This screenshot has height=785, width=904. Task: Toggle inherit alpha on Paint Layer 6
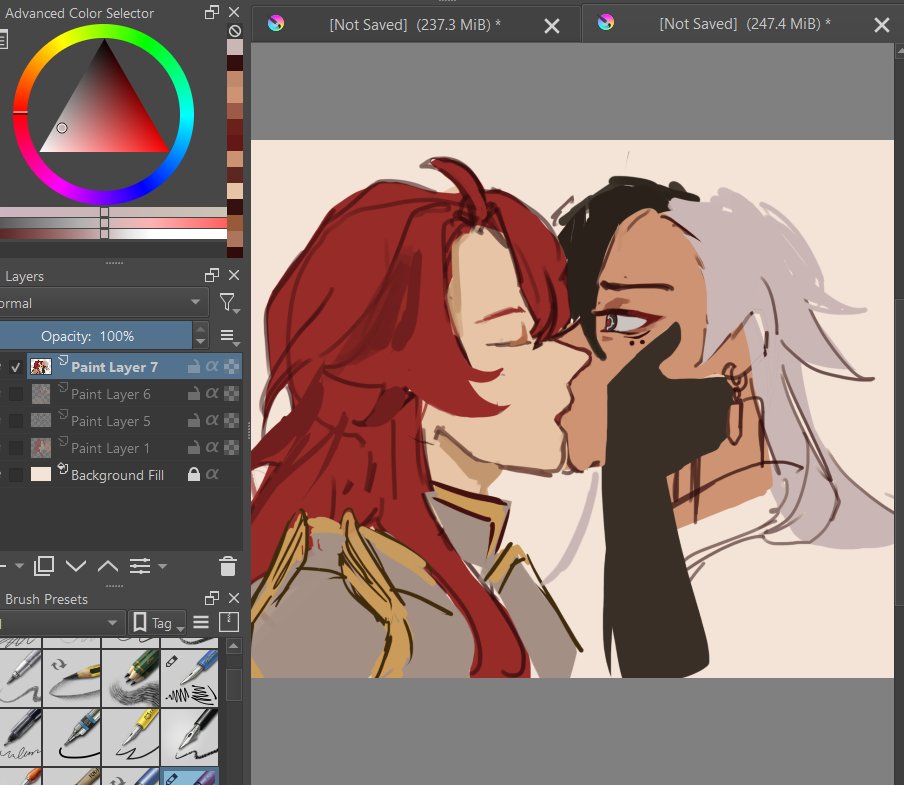tap(212, 394)
